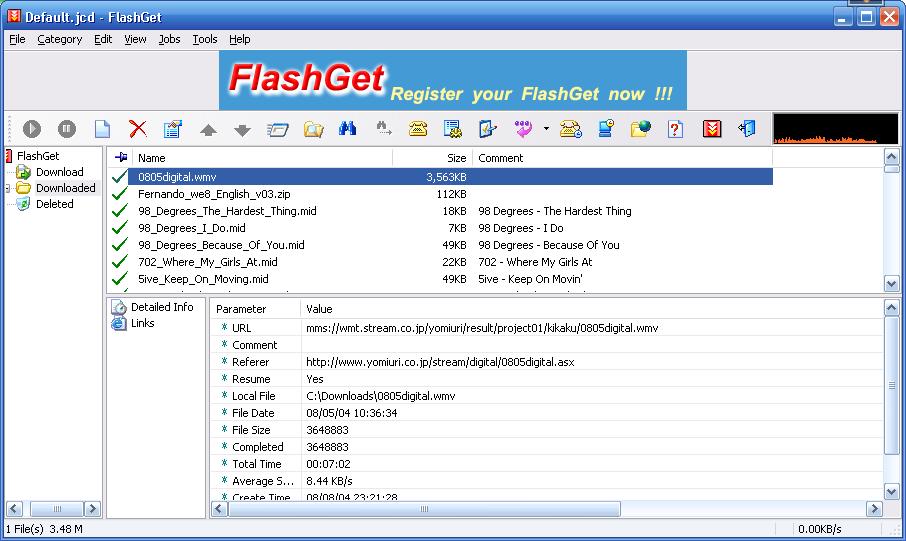Viewport: 906px width, 541px height.
Task: Click the Move up arrow icon
Action: click(208, 130)
